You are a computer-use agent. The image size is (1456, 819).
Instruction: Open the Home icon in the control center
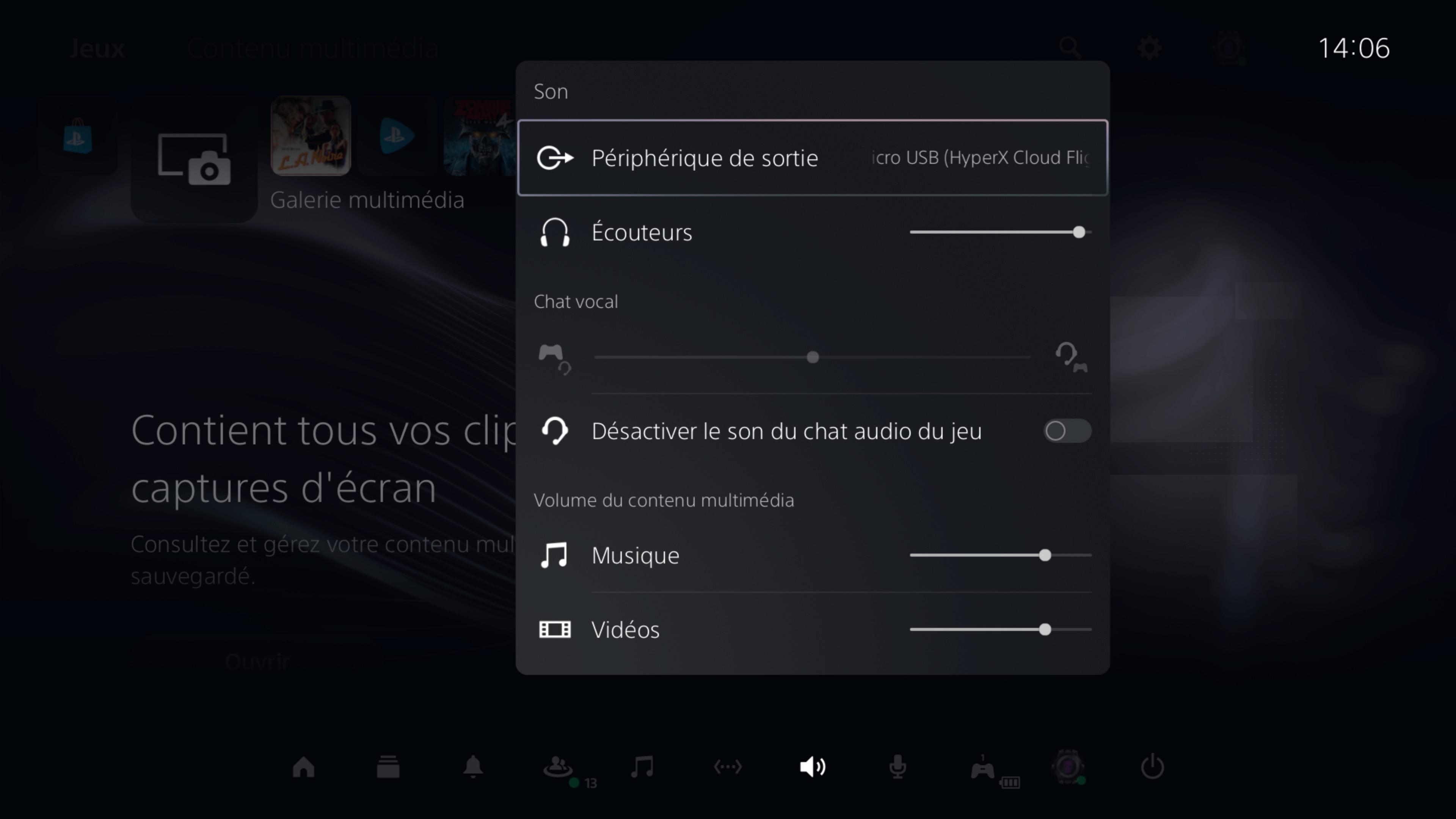coord(303,767)
